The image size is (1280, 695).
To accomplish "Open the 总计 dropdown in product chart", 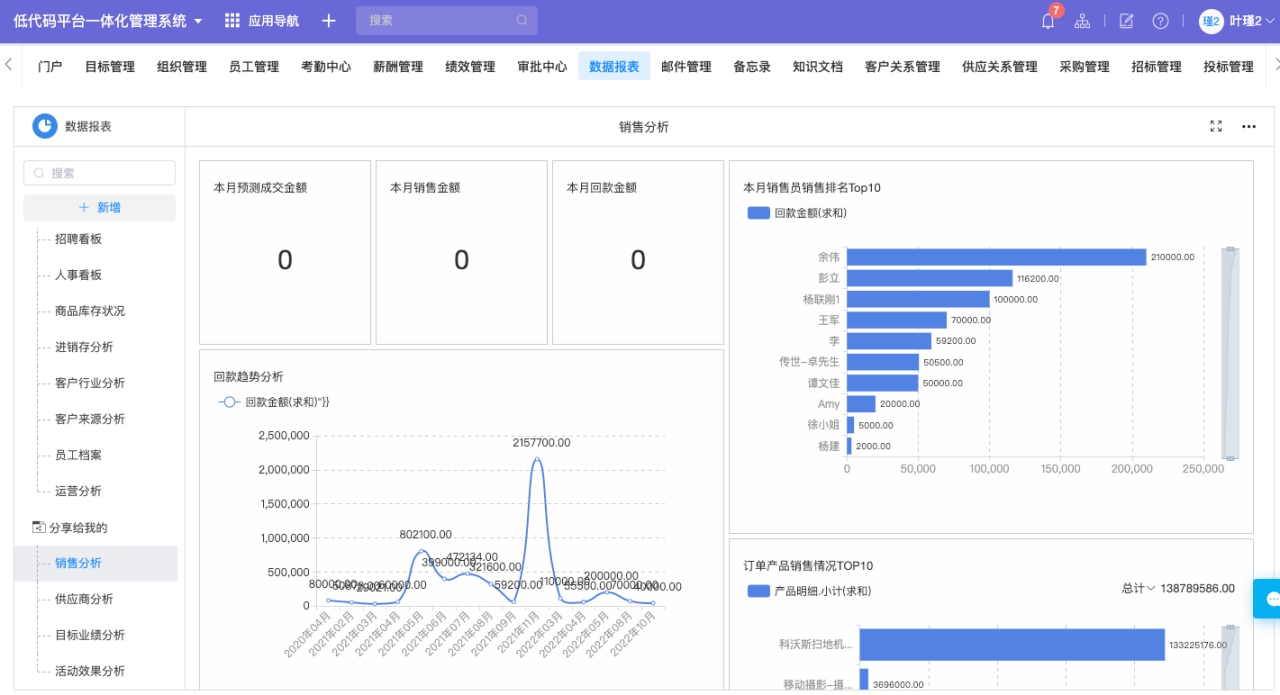I will tap(1138, 589).
